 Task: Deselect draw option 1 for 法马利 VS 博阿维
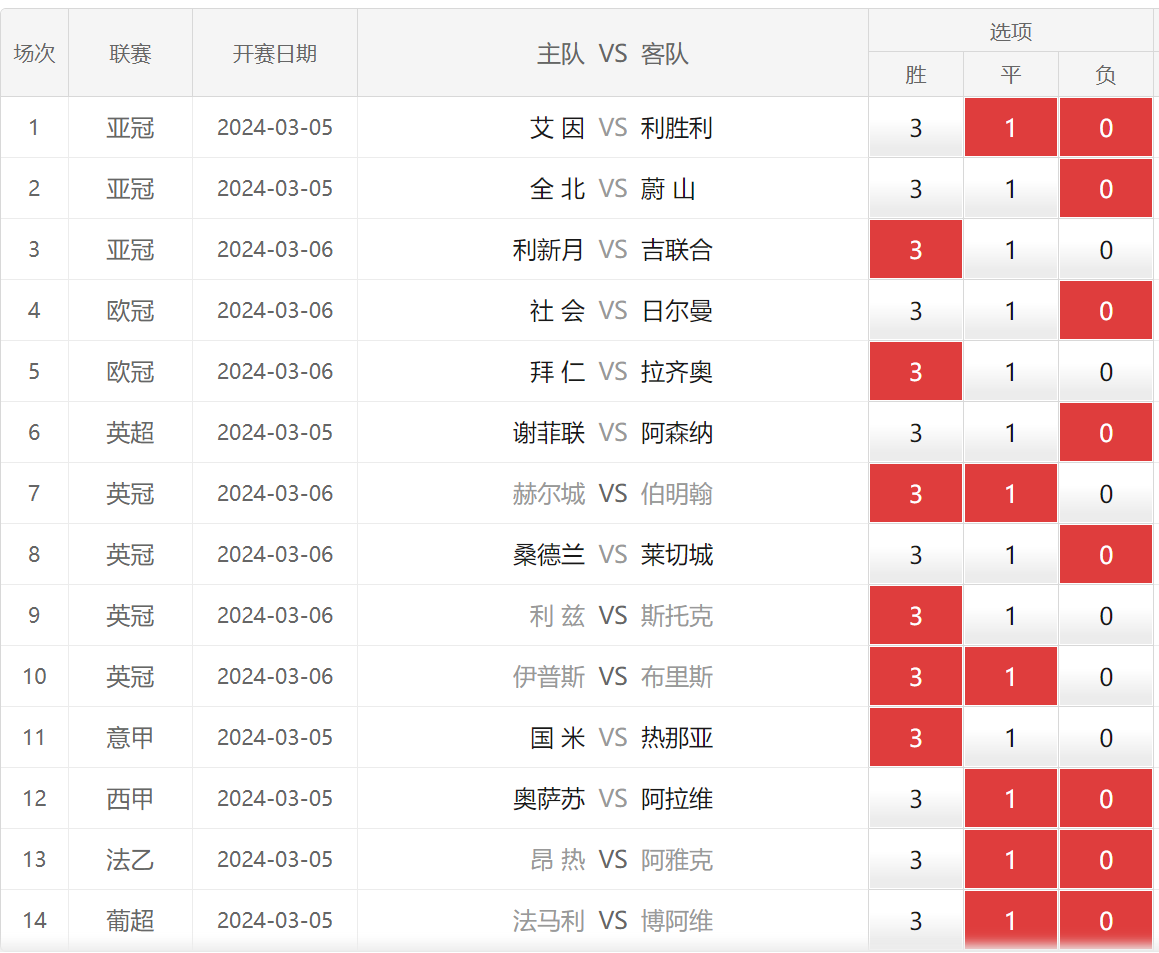(1010, 920)
